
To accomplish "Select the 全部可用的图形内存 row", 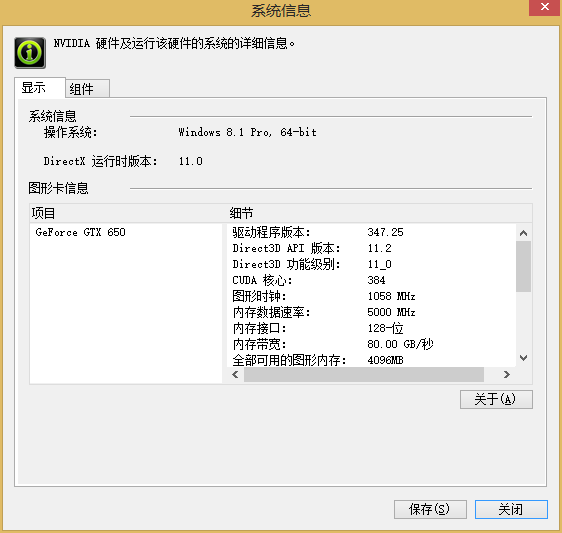I will [x=371, y=360].
